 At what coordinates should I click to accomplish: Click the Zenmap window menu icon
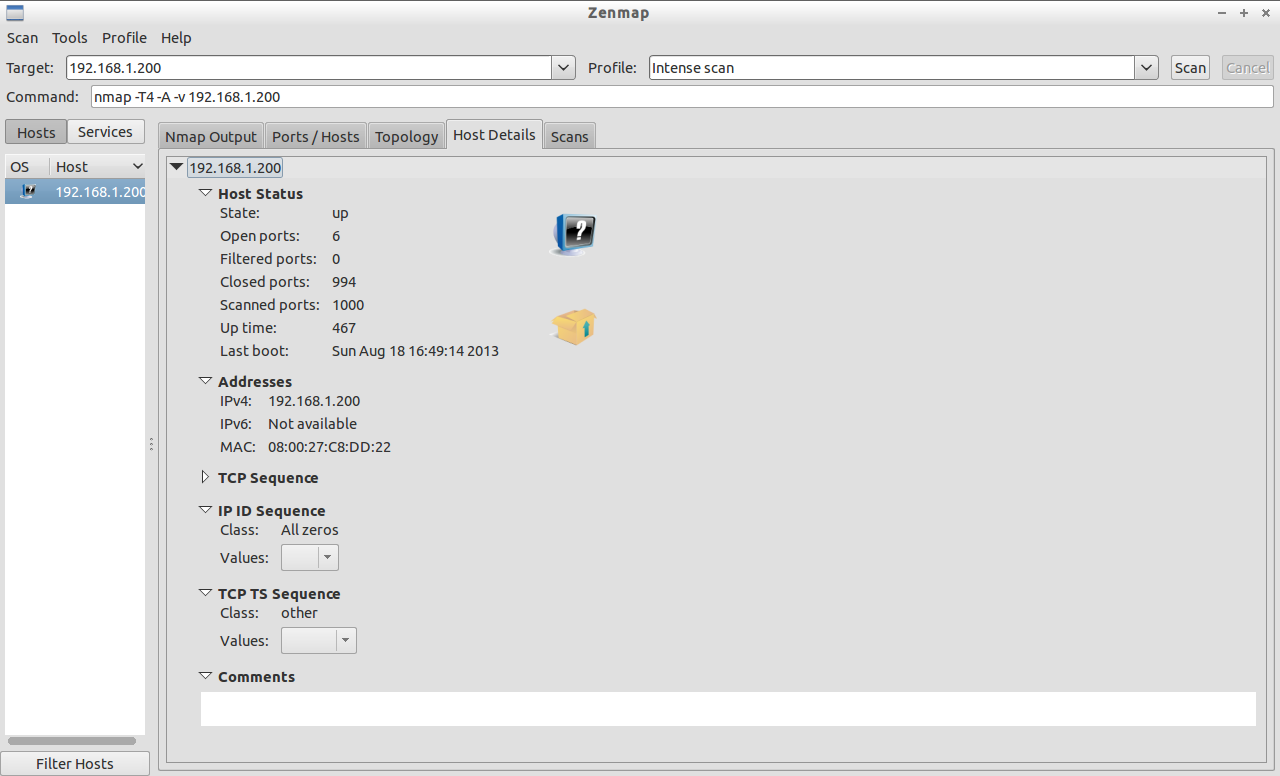click(x=15, y=13)
